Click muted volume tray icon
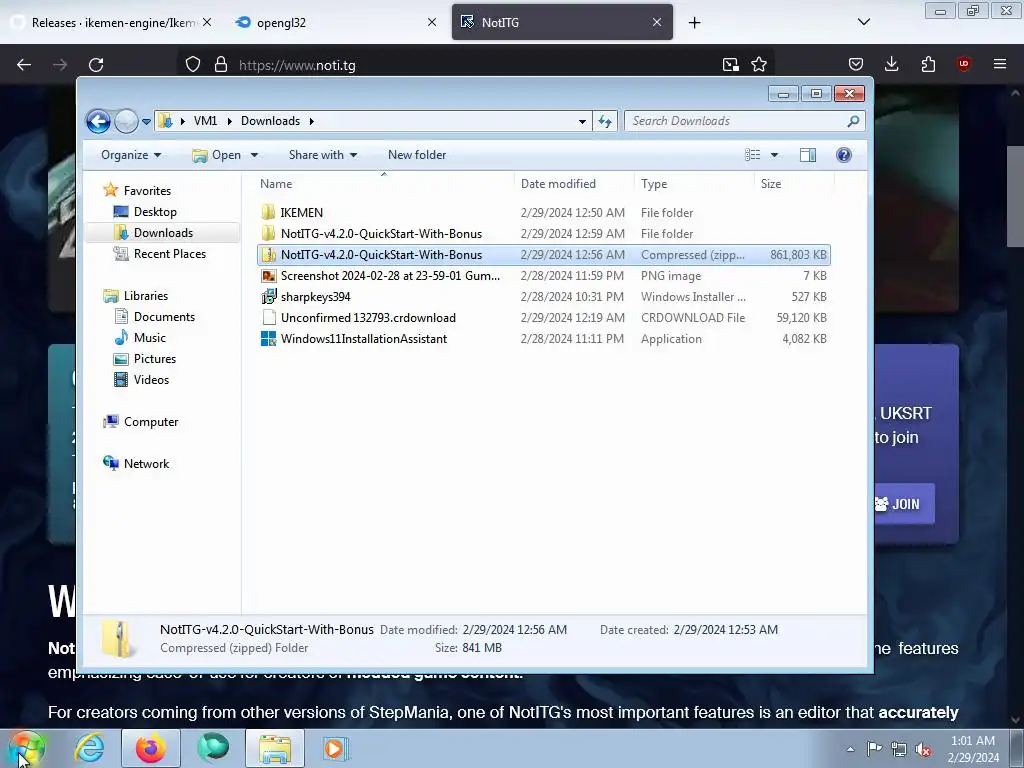The image size is (1024, 768). tap(923, 749)
